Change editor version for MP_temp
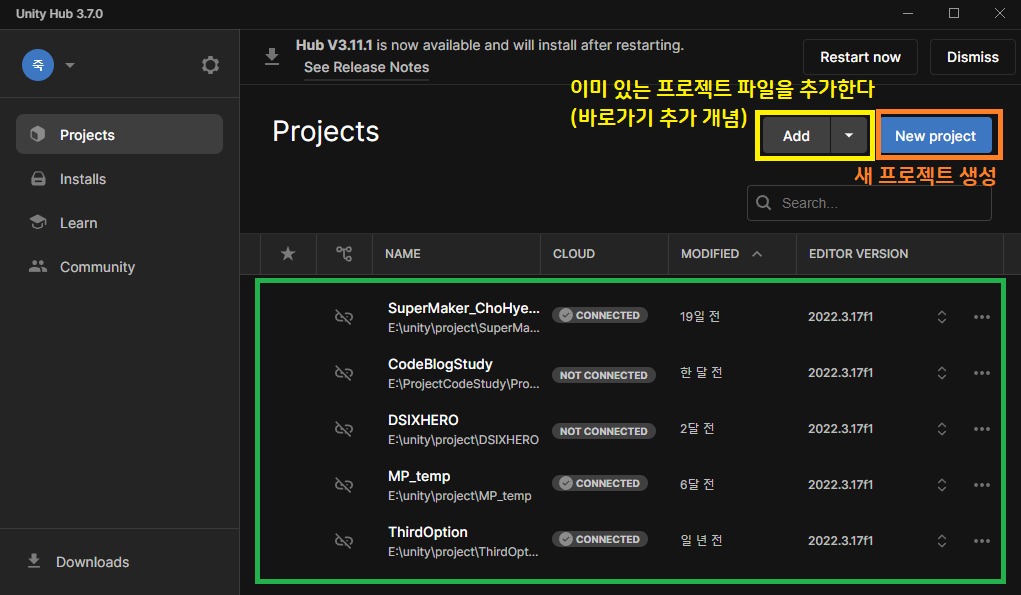Screen dimensions: 1021x595 coord(942,485)
